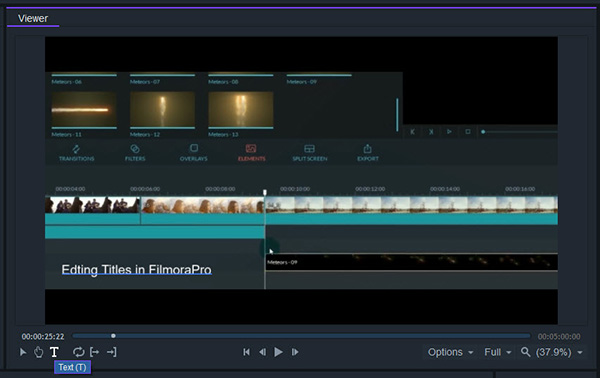Click the Meteors-07 label
The image size is (600, 378).
[145, 81]
